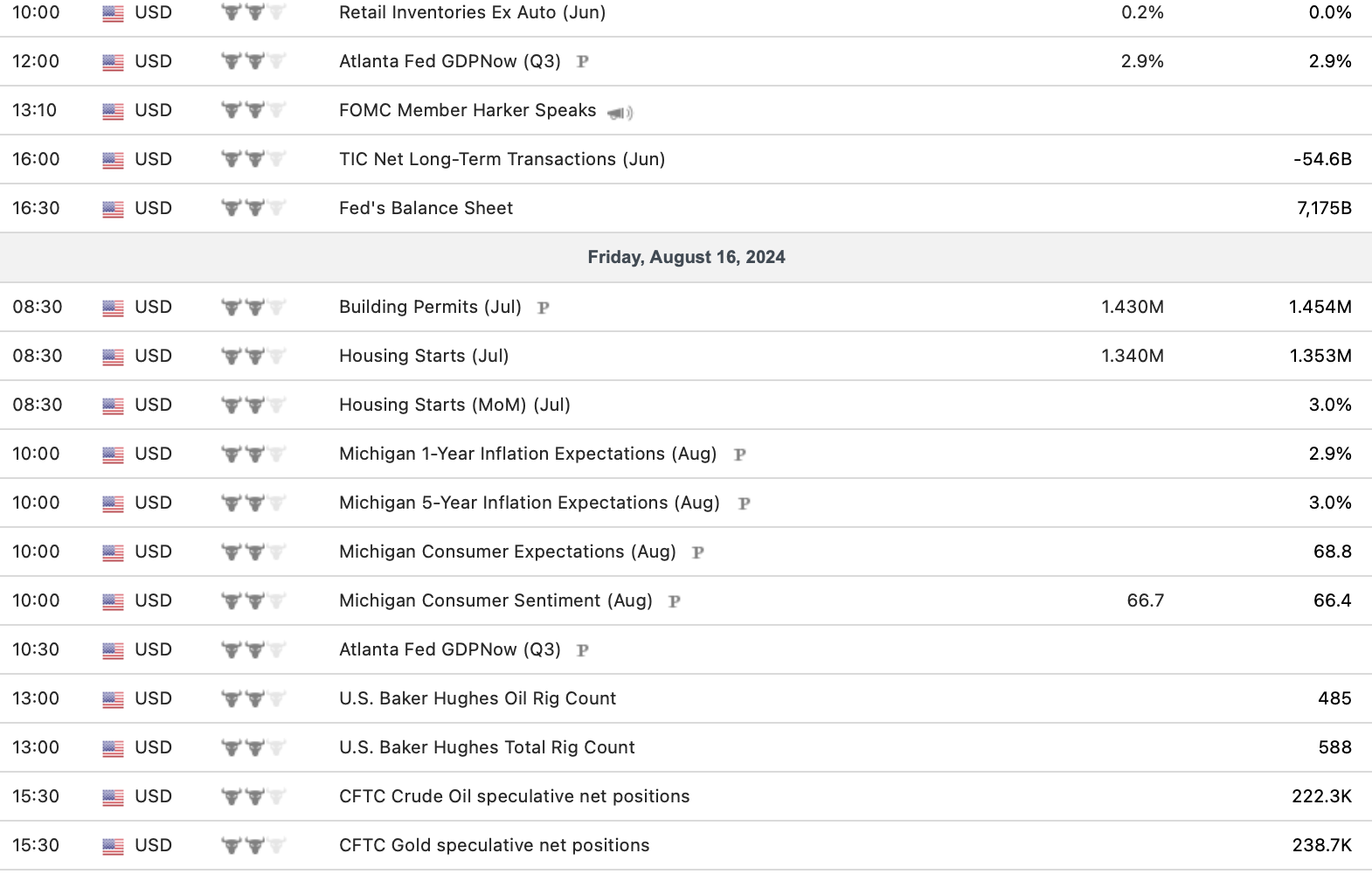
Task: Click the 588 value for Baker Hughes Total Rig Count
Action: pos(1334,747)
